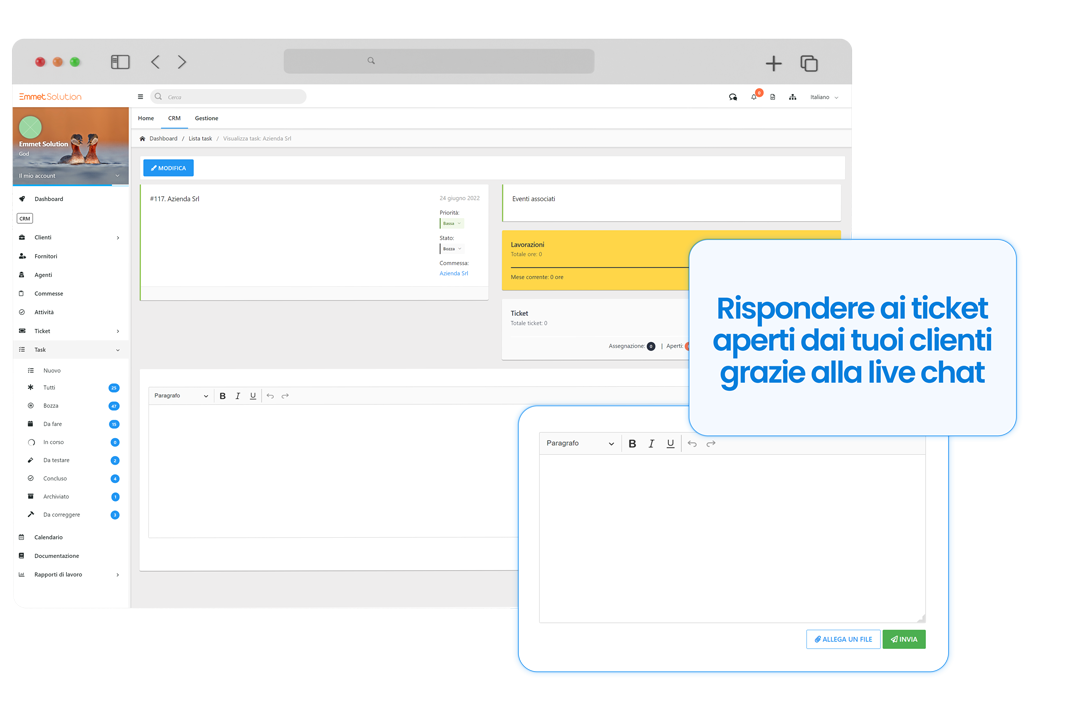
Task: Click Underline in the front editor toolbar
Action: [670, 444]
